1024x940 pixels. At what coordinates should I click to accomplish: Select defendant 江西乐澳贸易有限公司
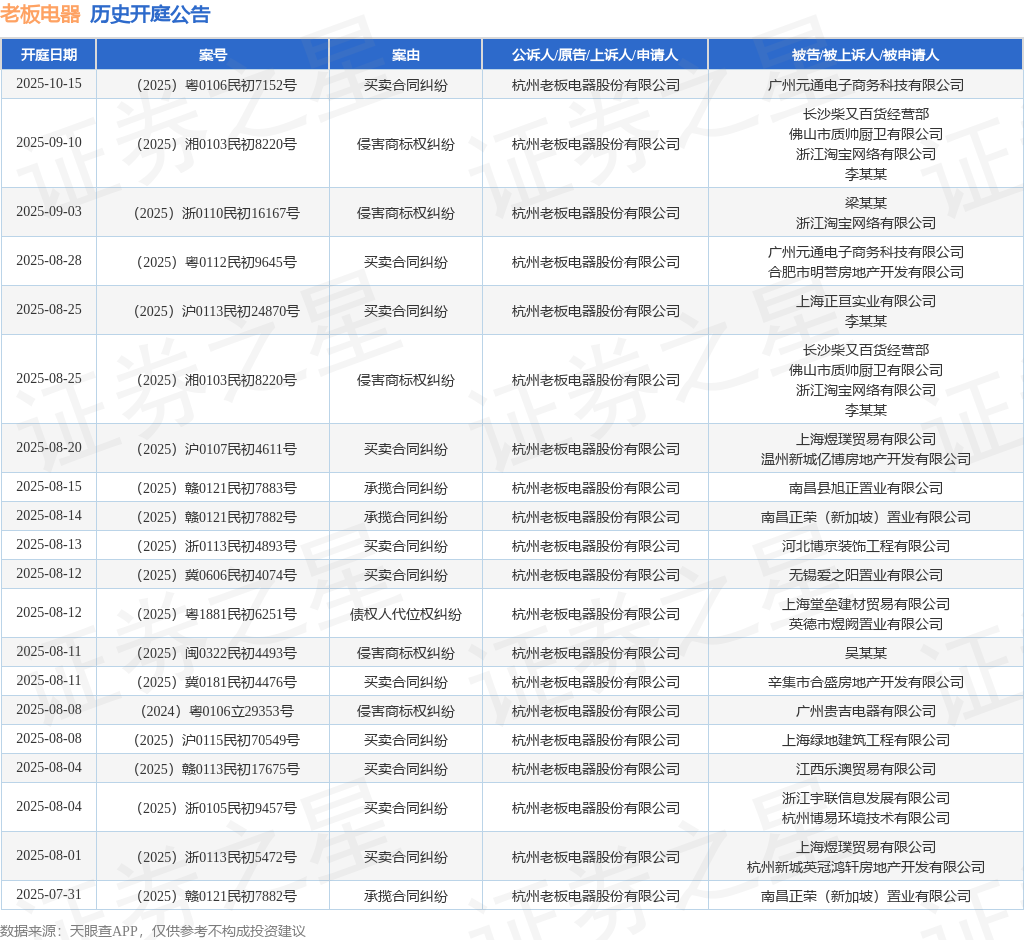click(x=866, y=769)
